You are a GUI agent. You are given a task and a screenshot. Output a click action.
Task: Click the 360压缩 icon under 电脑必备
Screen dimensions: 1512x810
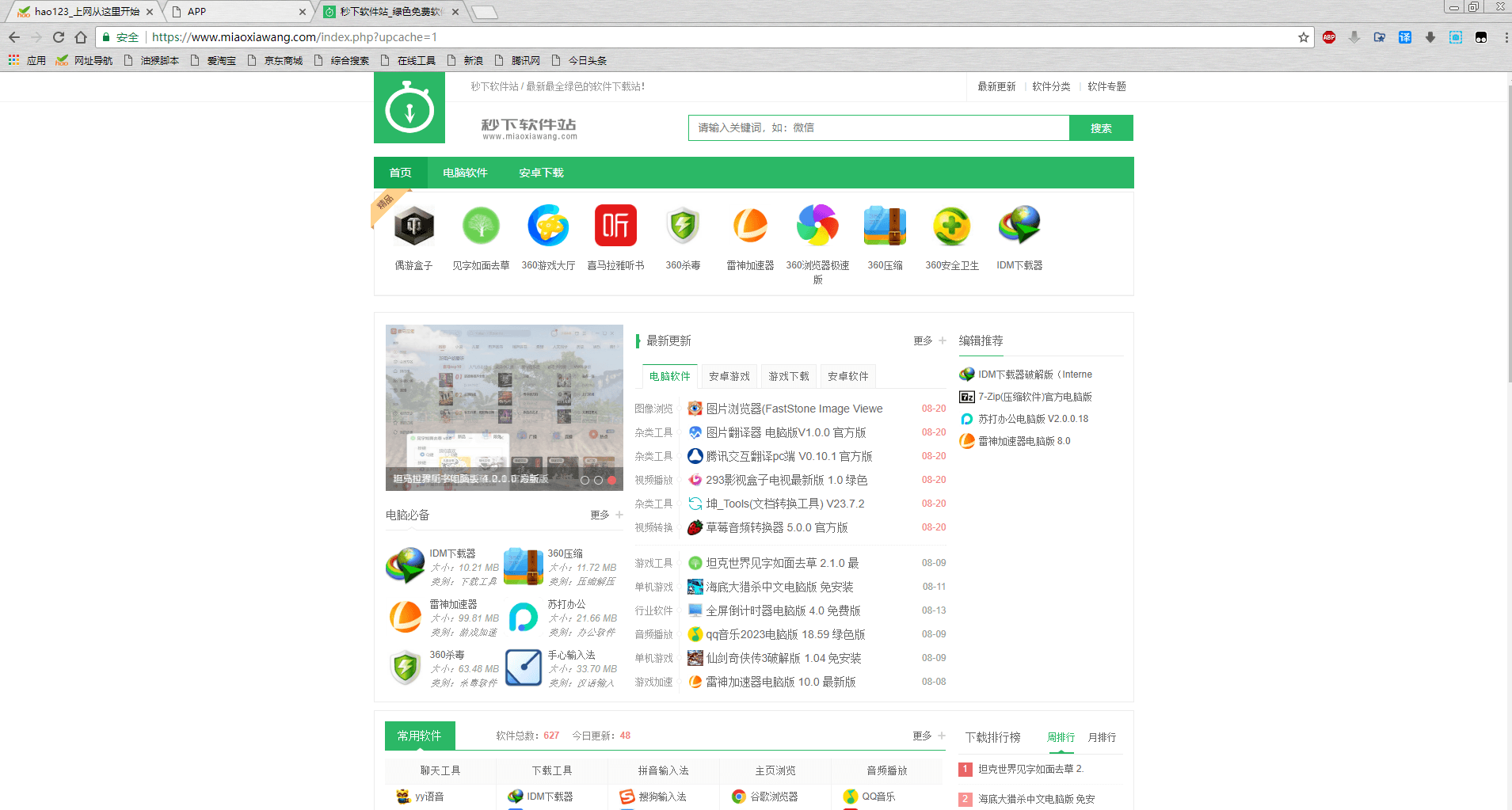coord(523,566)
